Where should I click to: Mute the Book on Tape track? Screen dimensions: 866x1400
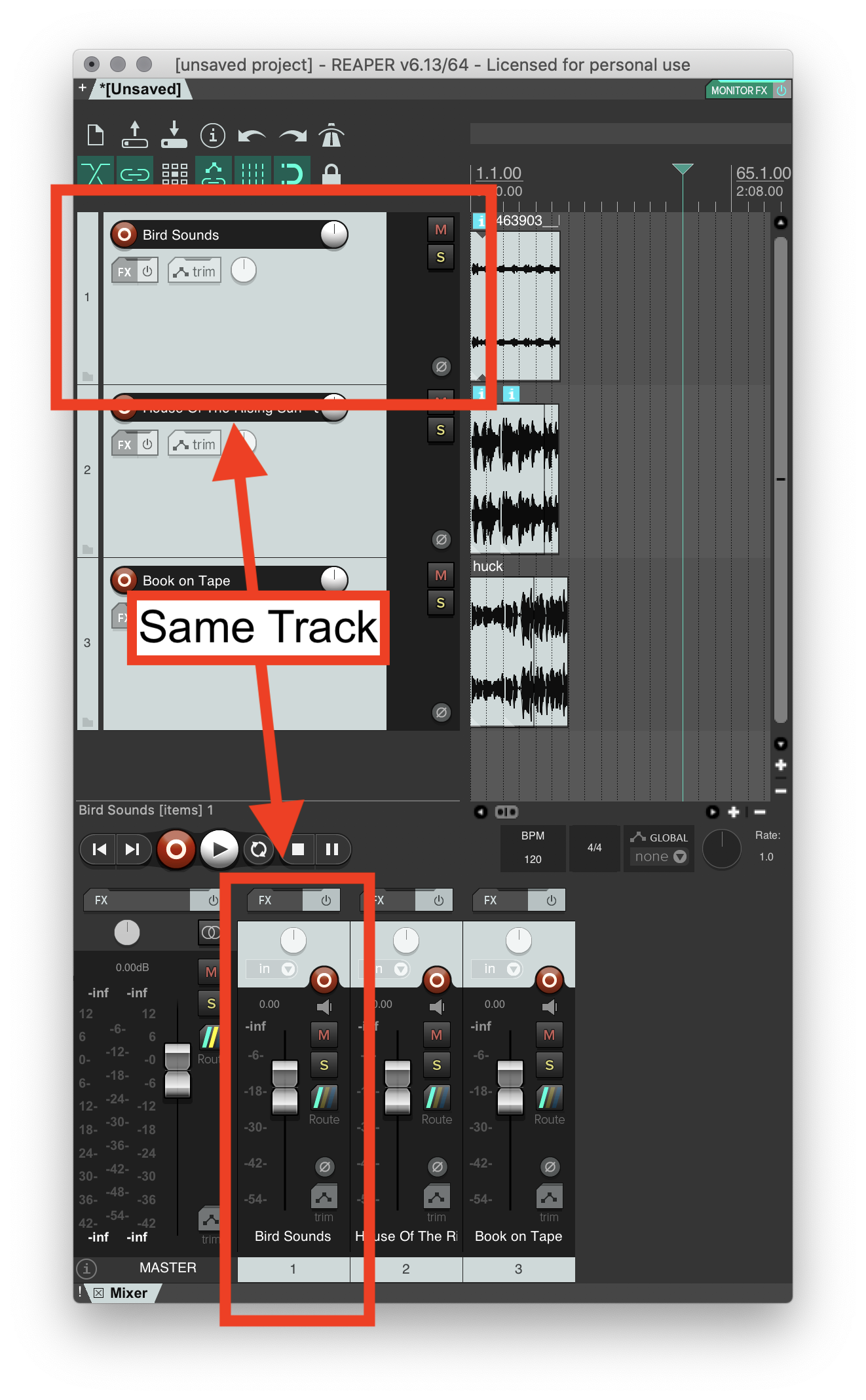441,576
